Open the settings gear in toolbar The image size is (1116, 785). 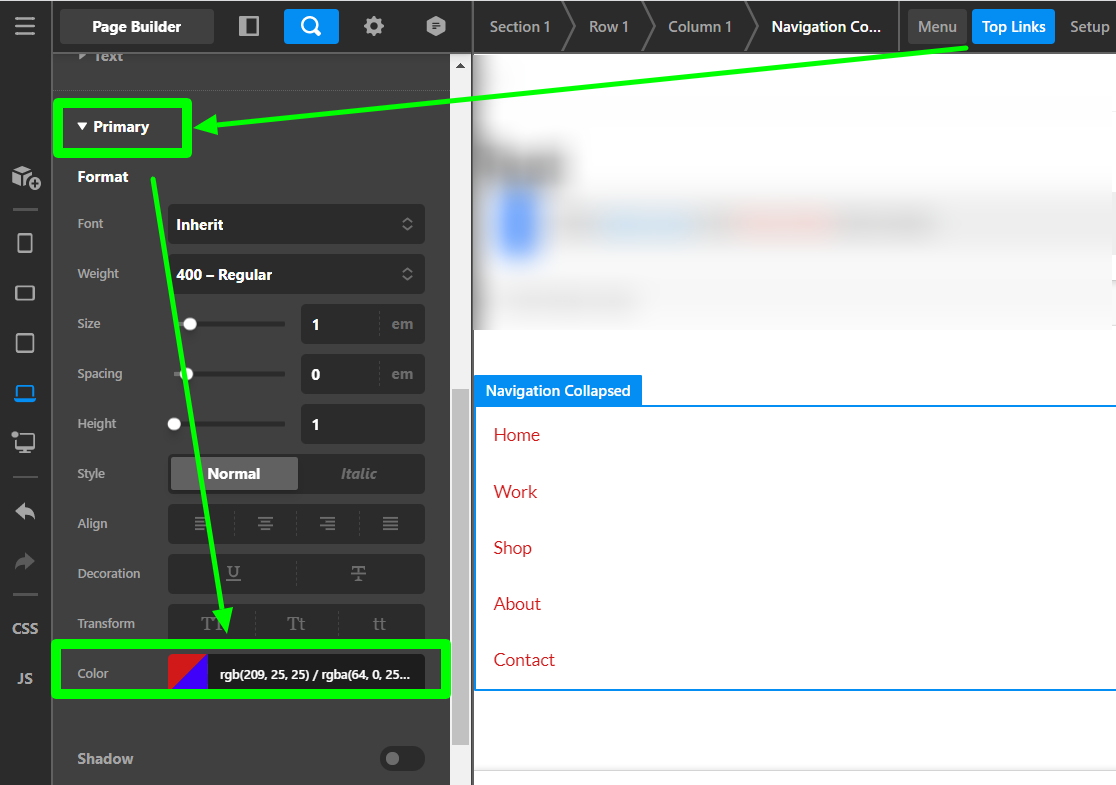coord(374,26)
